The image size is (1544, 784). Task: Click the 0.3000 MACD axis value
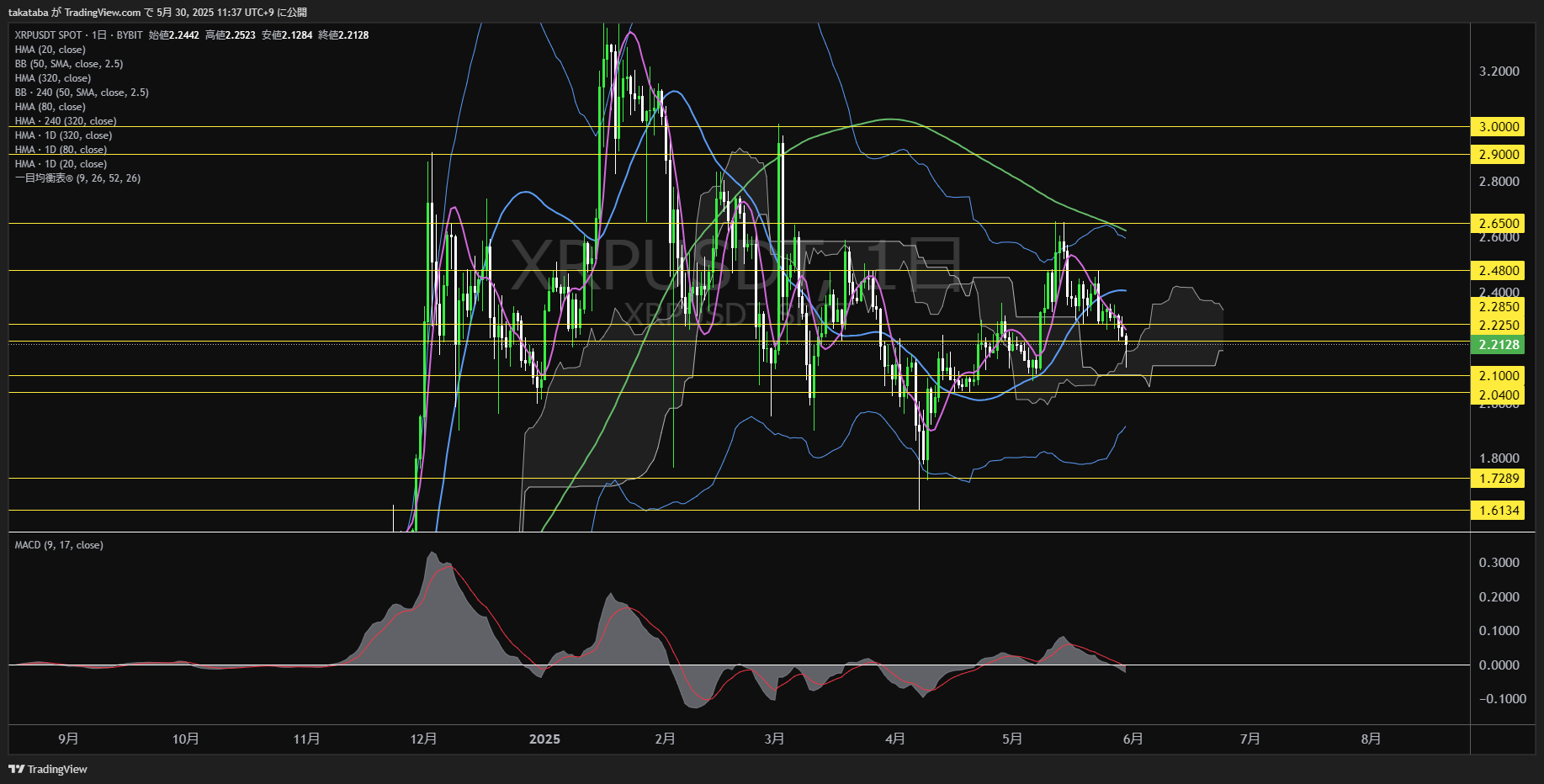[1499, 563]
